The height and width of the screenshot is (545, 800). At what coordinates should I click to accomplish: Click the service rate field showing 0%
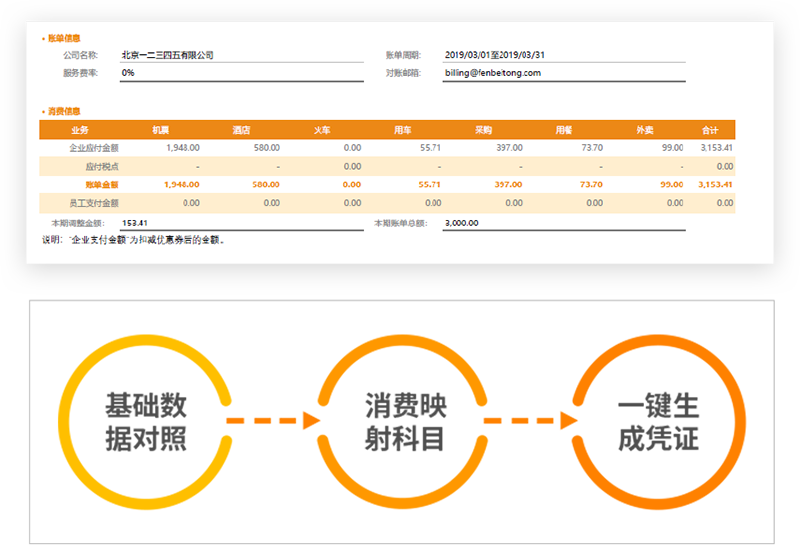pyautogui.click(x=128, y=73)
